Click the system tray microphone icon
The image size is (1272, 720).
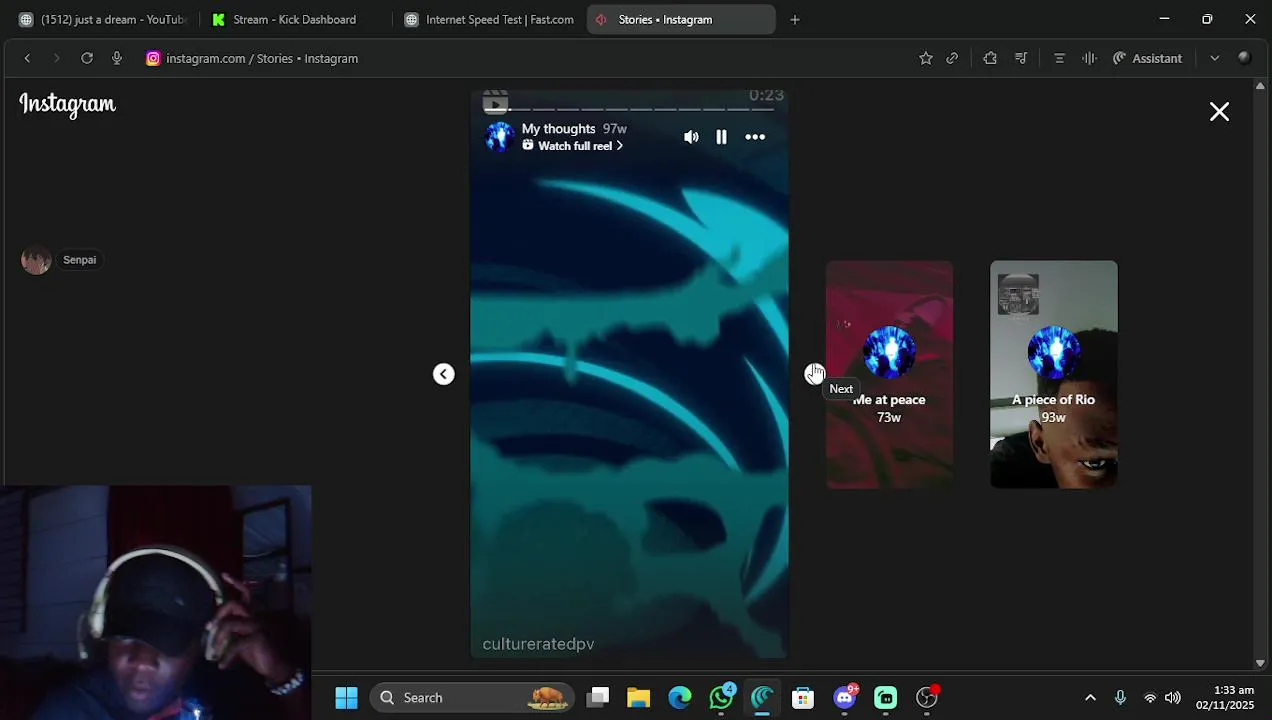click(1120, 698)
